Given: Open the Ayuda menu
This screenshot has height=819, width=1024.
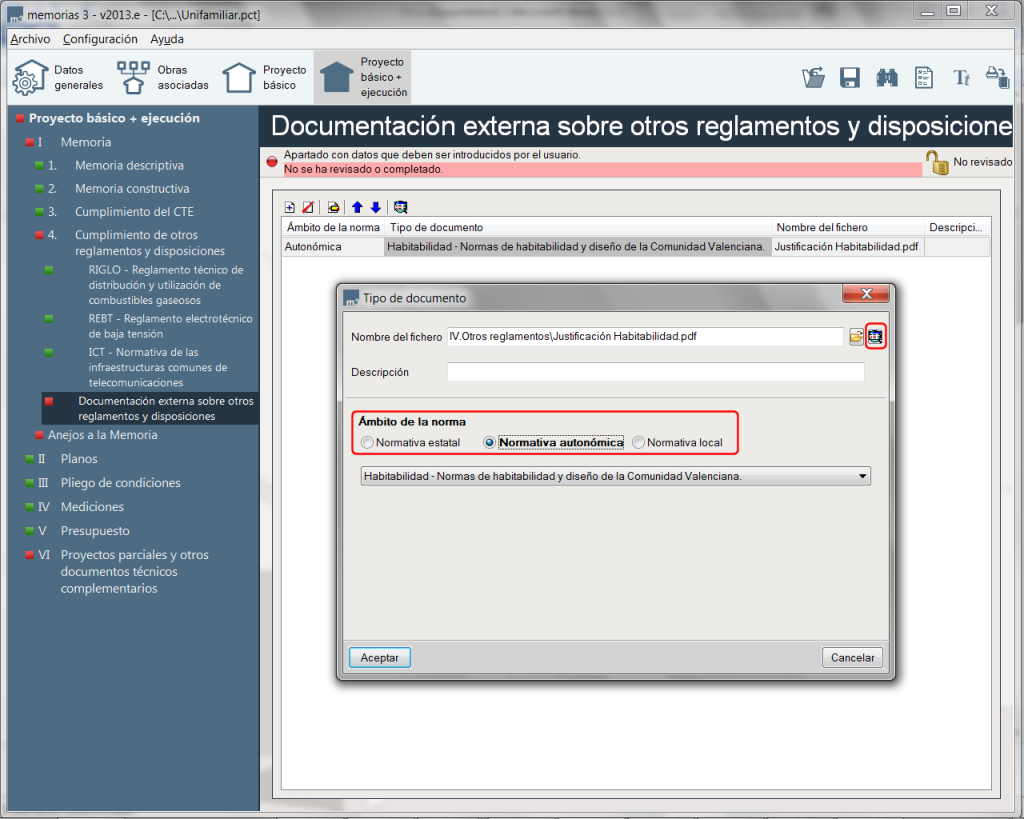Looking at the screenshot, I should 167,39.
